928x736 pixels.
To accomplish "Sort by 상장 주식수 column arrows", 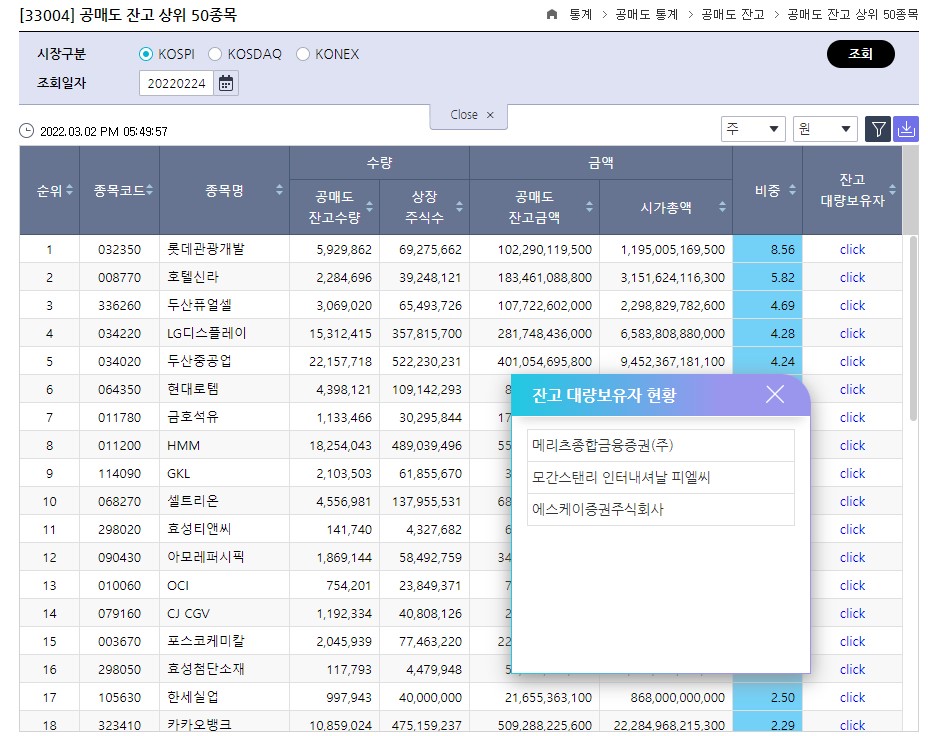I will pyautogui.click(x=459, y=206).
